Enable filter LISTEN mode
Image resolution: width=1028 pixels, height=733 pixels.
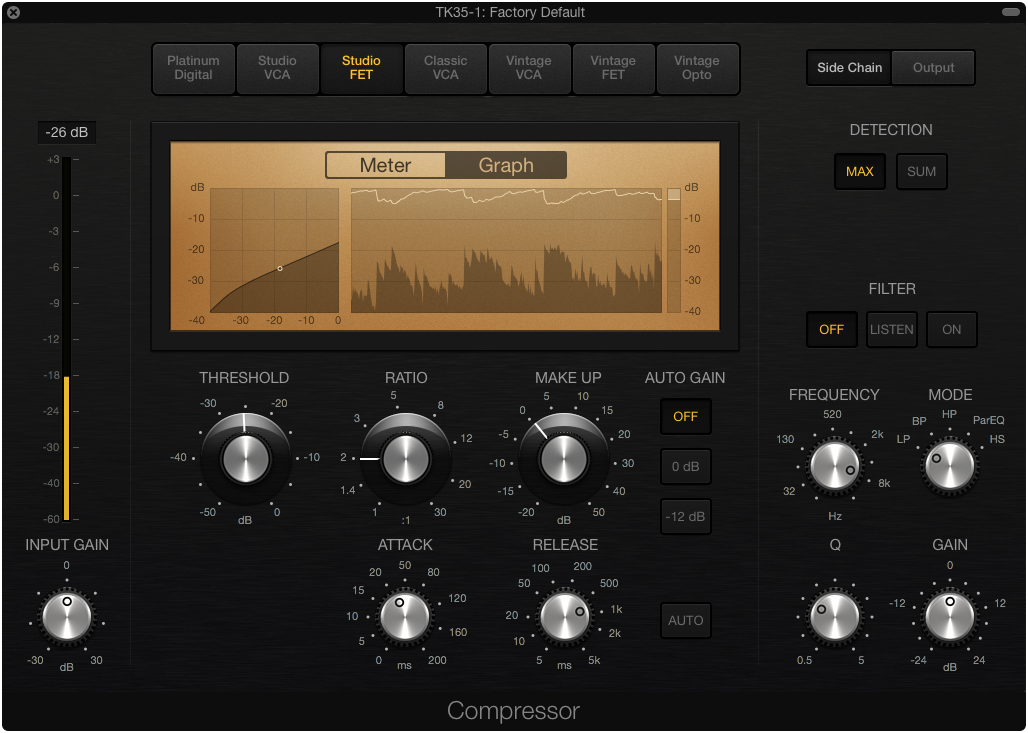click(892, 330)
